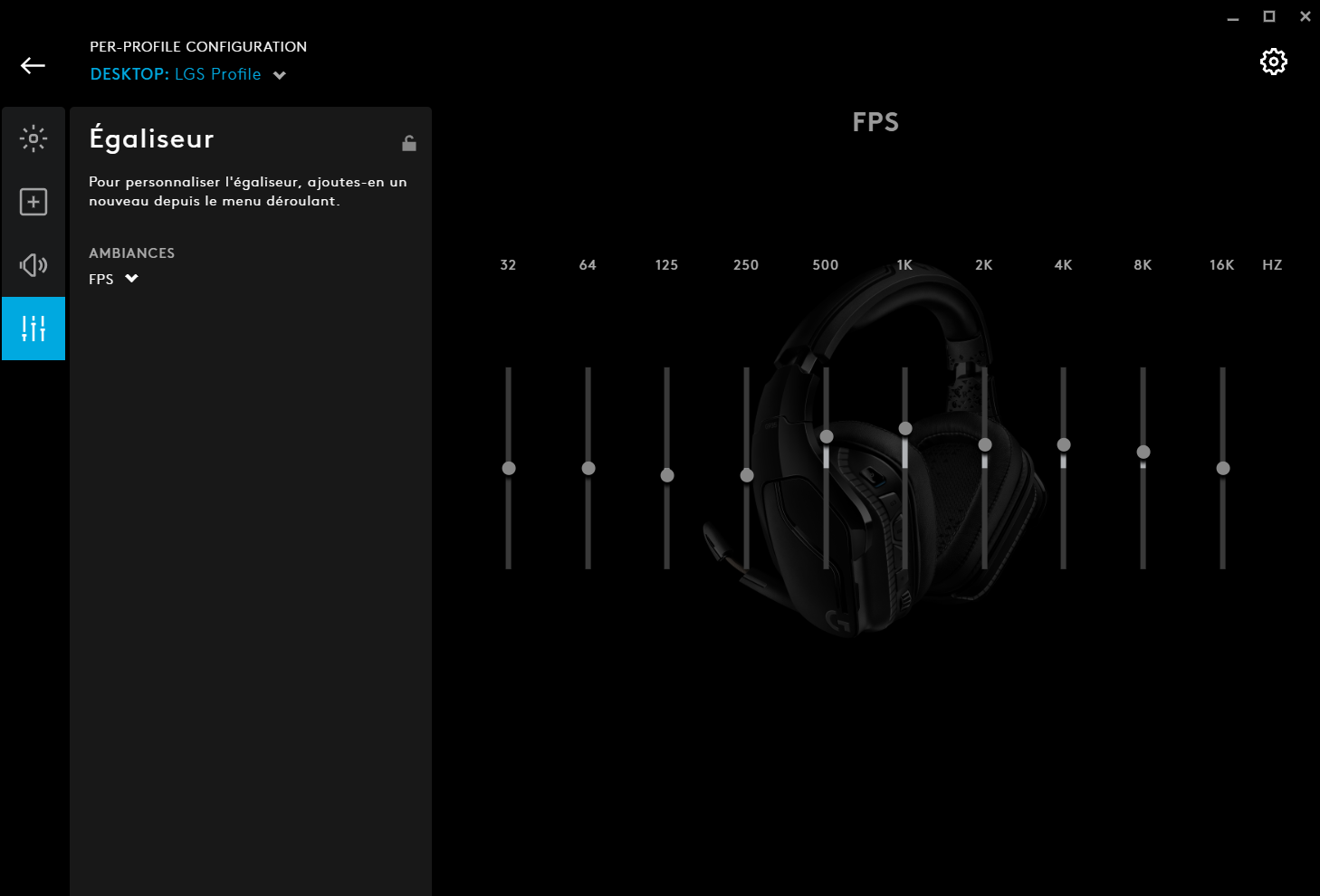This screenshot has width=1320, height=896.
Task: Click the 32 Hz slider handle
Action: coord(509,468)
